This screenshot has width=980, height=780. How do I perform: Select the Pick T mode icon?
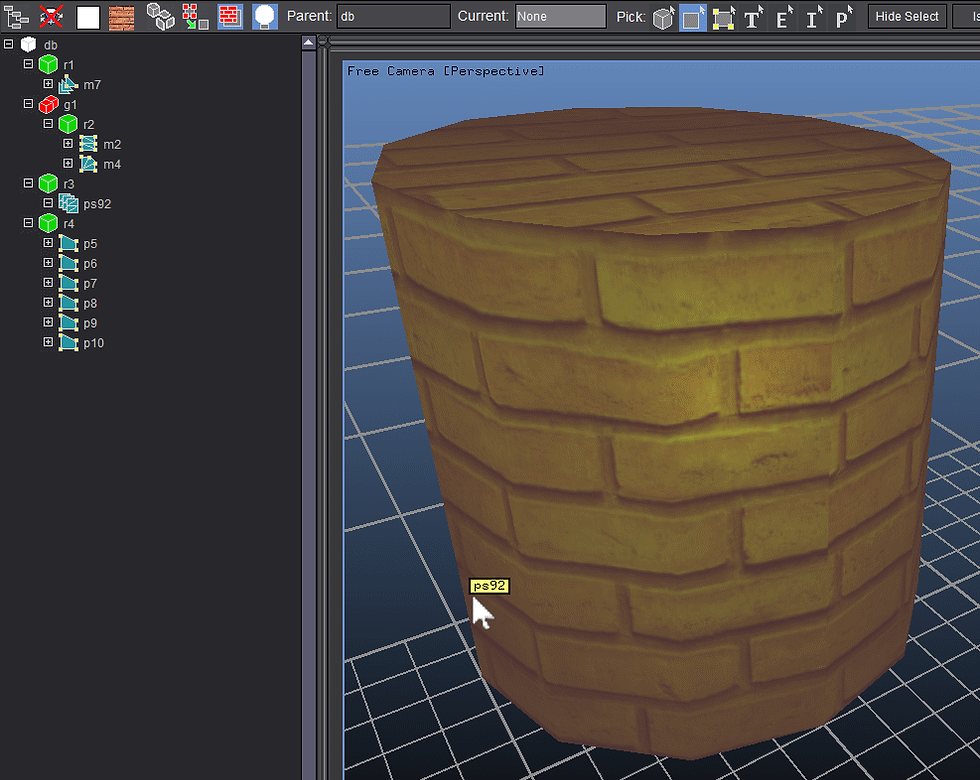(x=753, y=18)
